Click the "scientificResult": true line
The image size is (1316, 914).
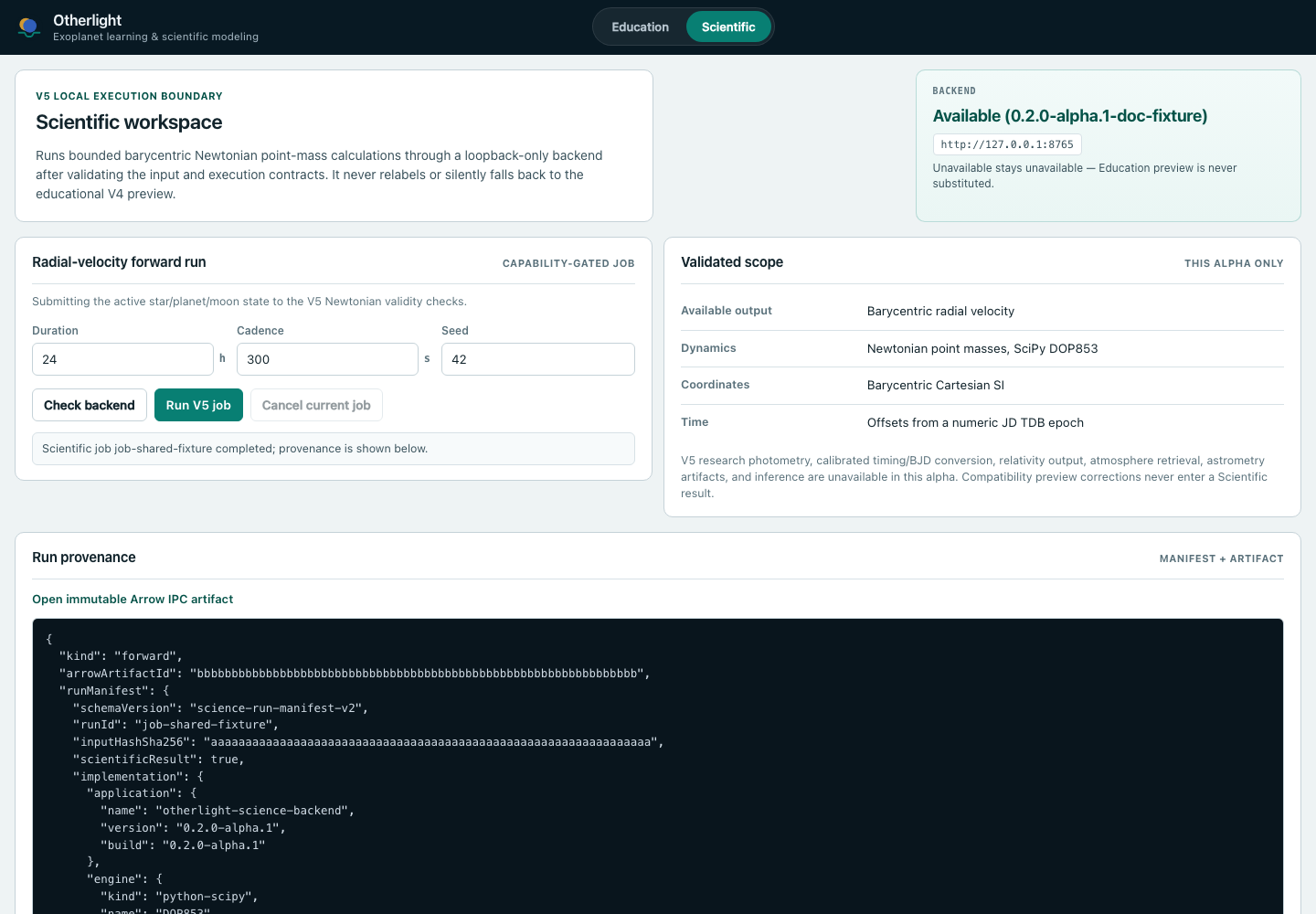tap(159, 760)
